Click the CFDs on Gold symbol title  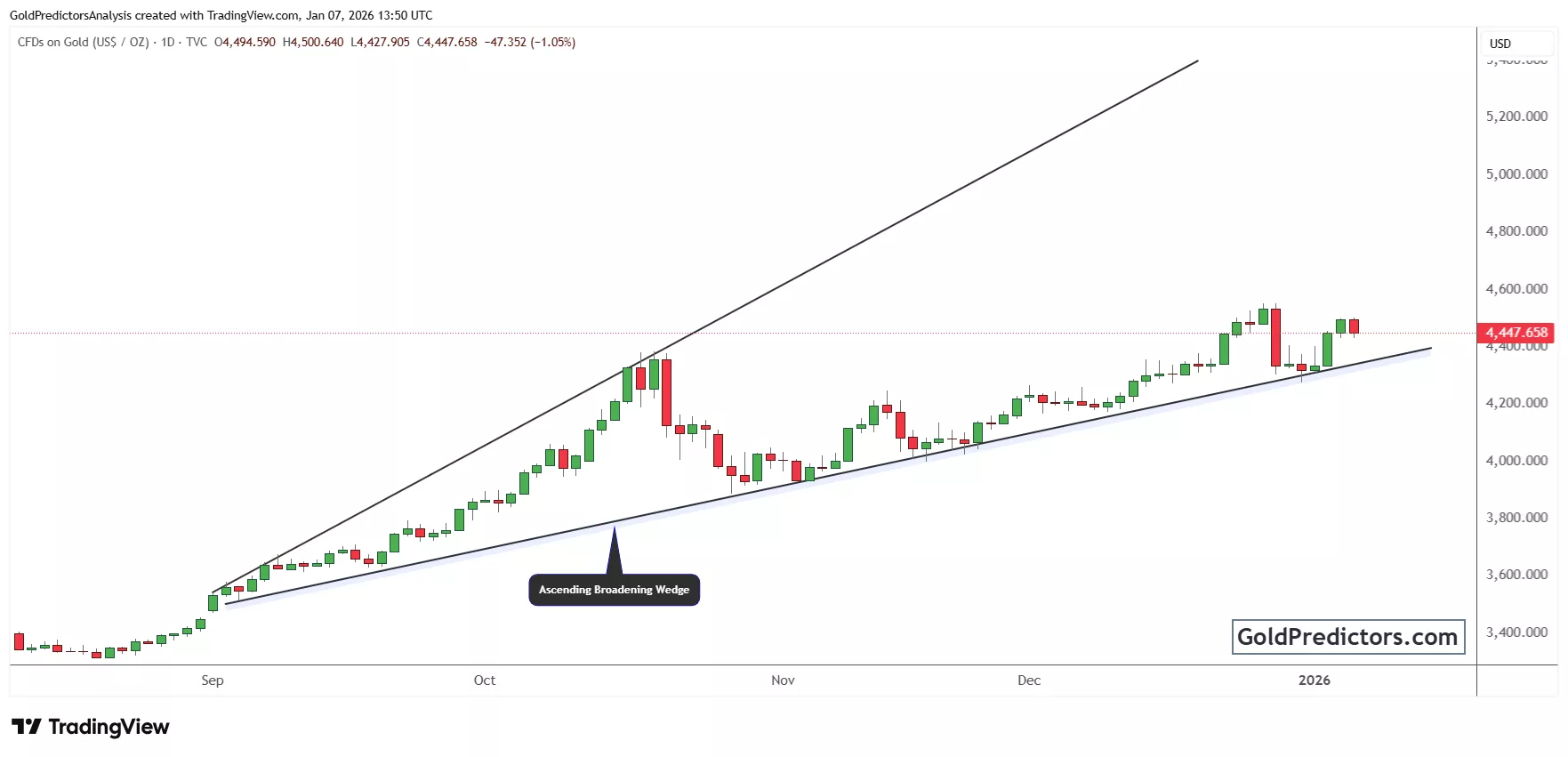click(x=83, y=42)
